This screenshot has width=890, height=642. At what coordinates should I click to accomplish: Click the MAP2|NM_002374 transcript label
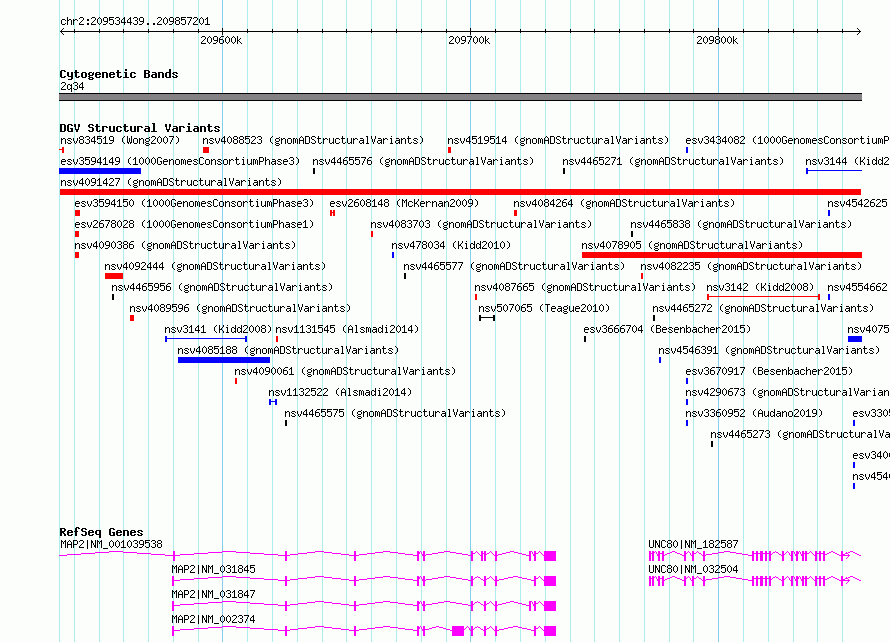213,619
